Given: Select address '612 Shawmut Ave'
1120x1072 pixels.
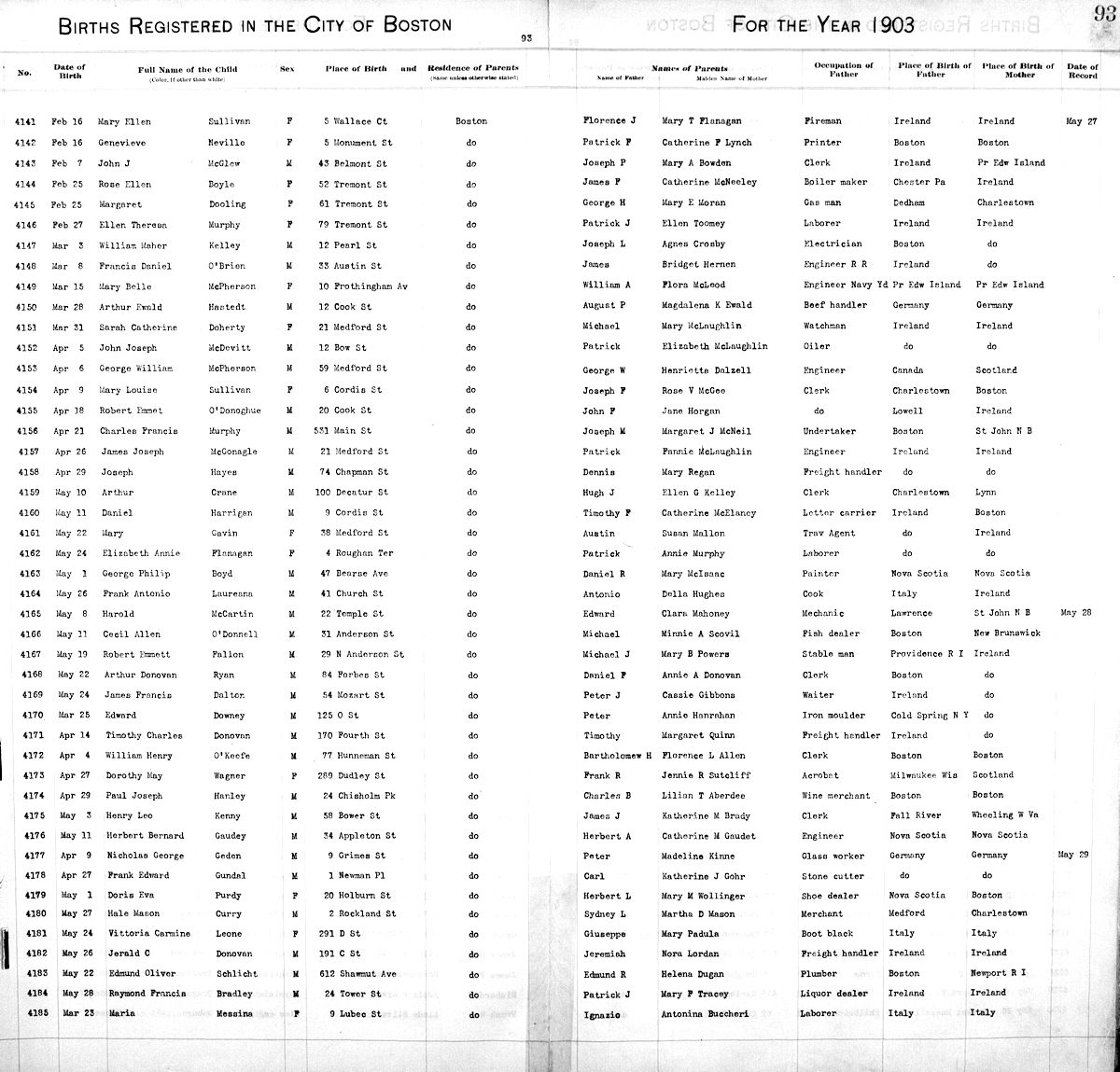Looking at the screenshot, I should coord(357,974).
